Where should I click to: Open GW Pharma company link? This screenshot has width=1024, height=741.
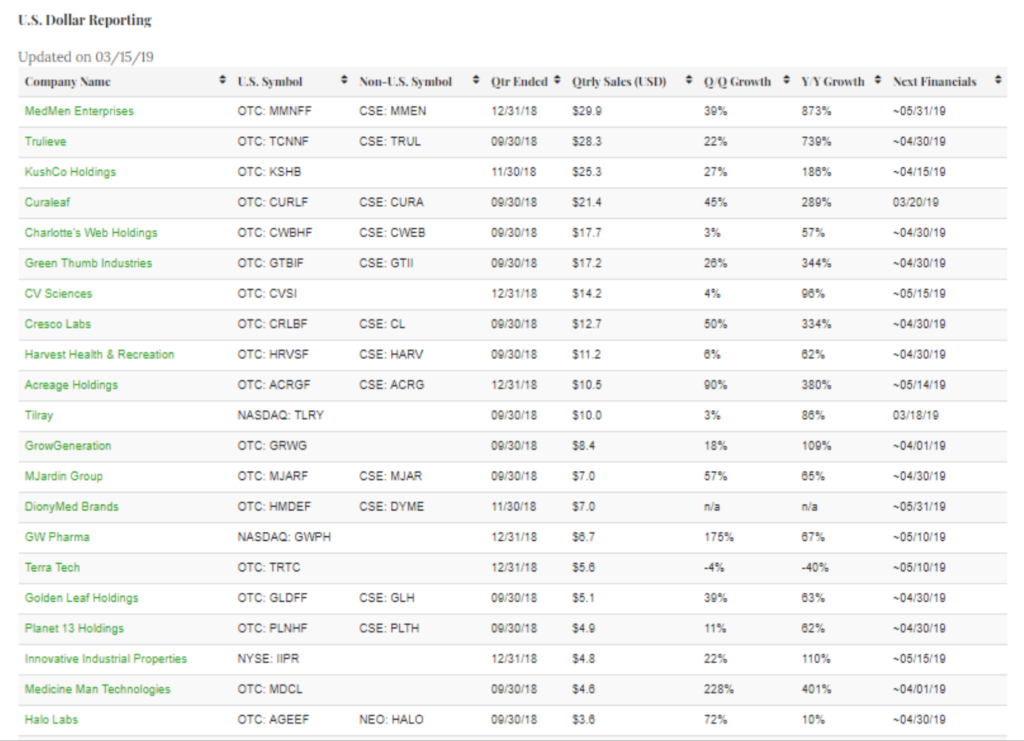57,537
